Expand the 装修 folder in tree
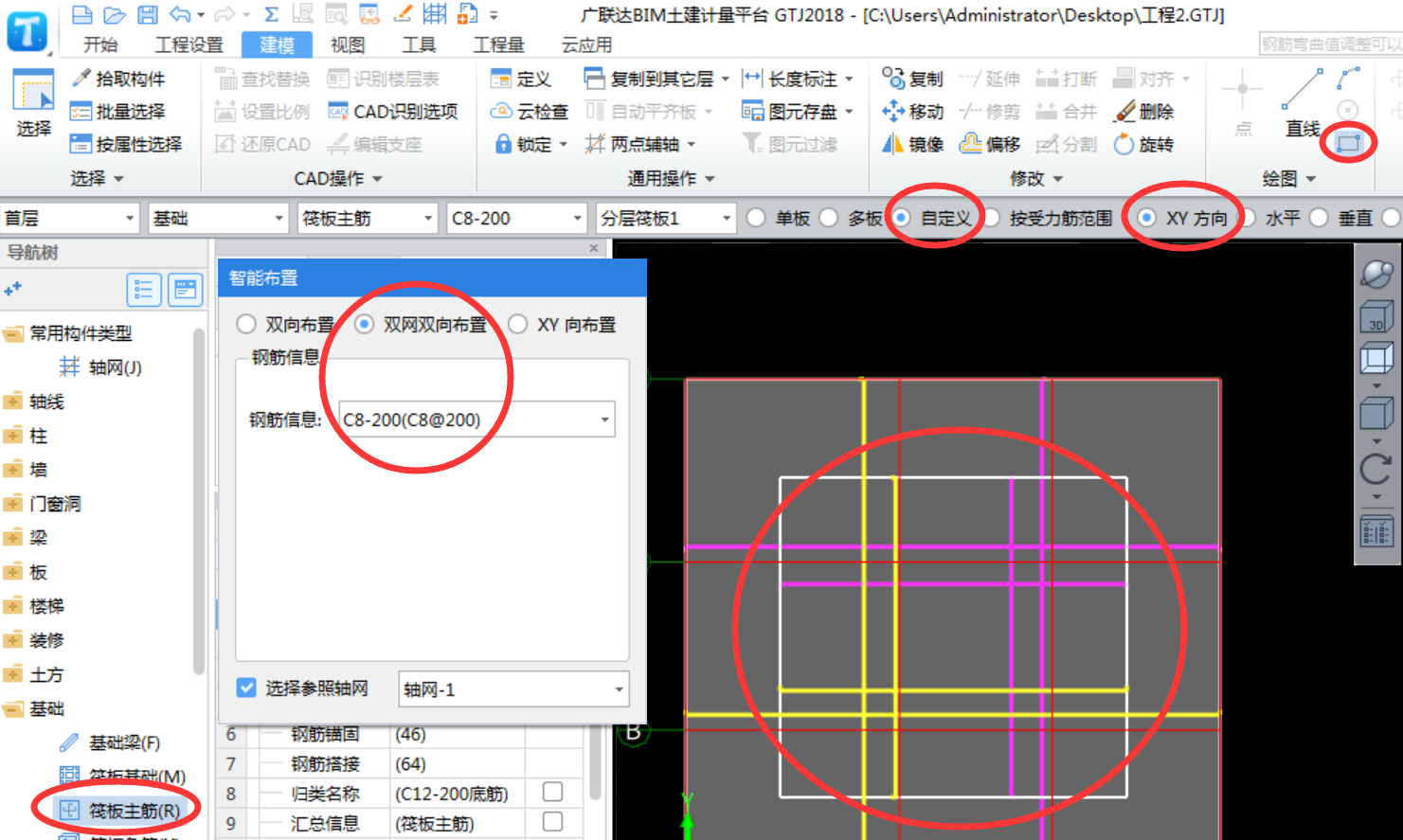This screenshot has height=840, width=1403. tap(13, 640)
